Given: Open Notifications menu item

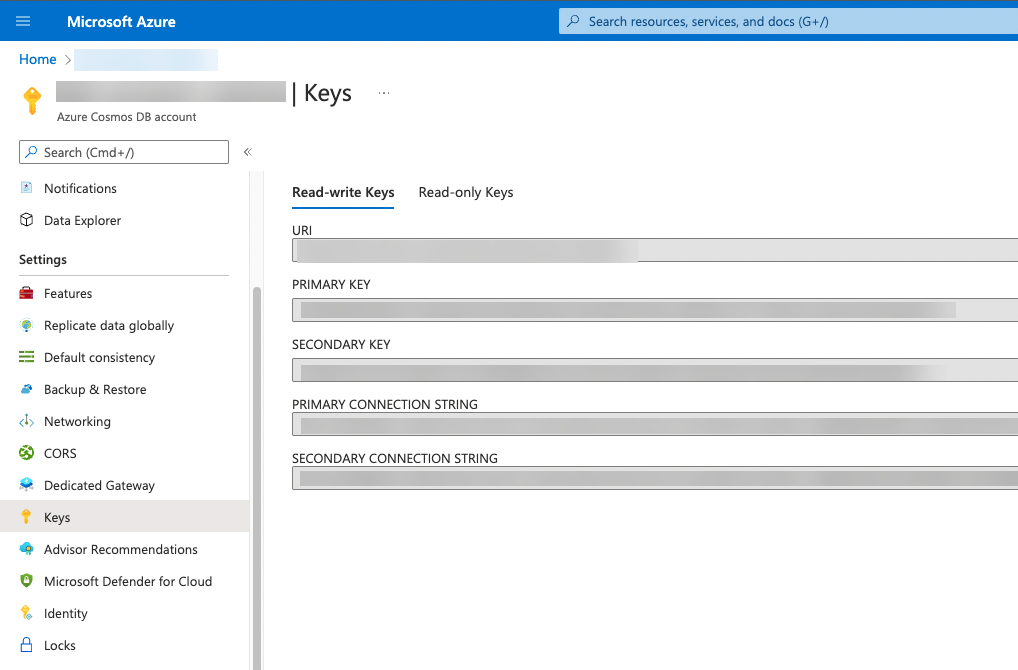Looking at the screenshot, I should click(x=81, y=188).
